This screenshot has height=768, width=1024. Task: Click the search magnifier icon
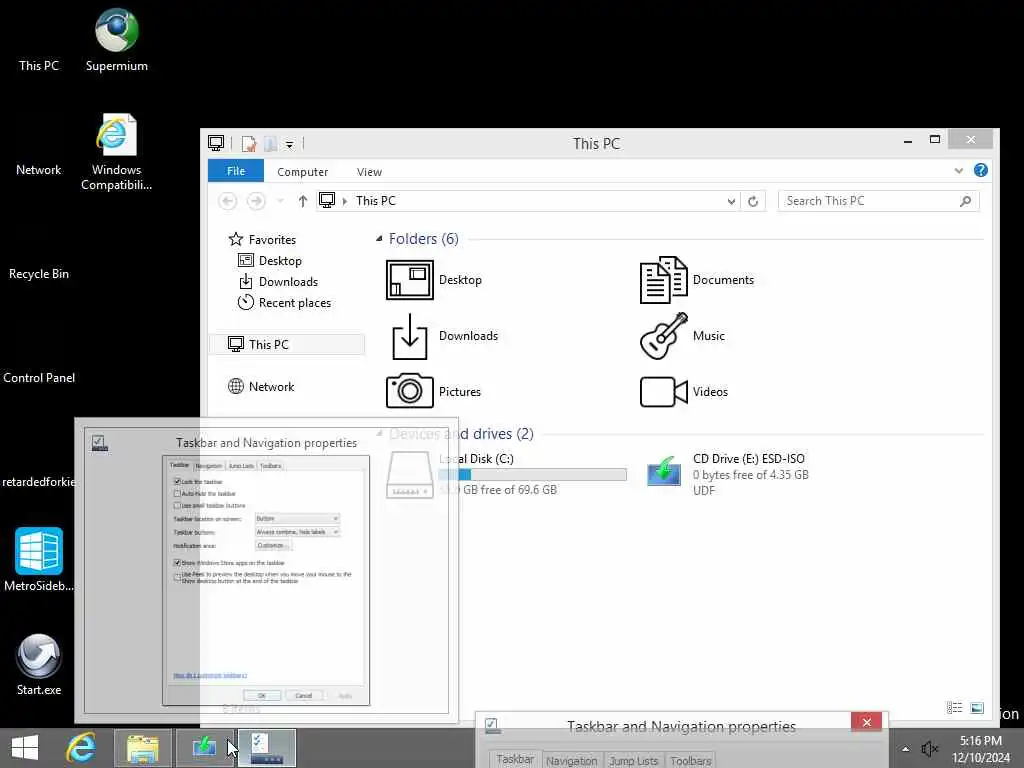coord(965,201)
